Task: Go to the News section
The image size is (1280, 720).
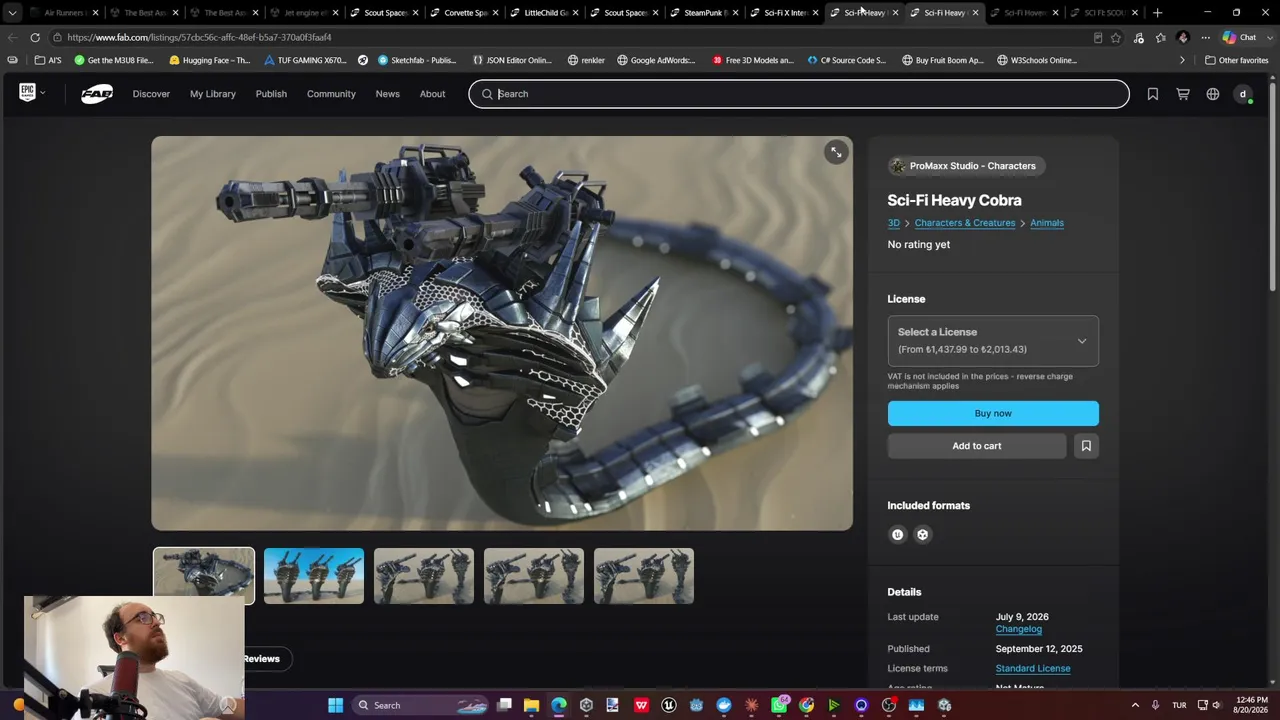Action: pyautogui.click(x=387, y=94)
